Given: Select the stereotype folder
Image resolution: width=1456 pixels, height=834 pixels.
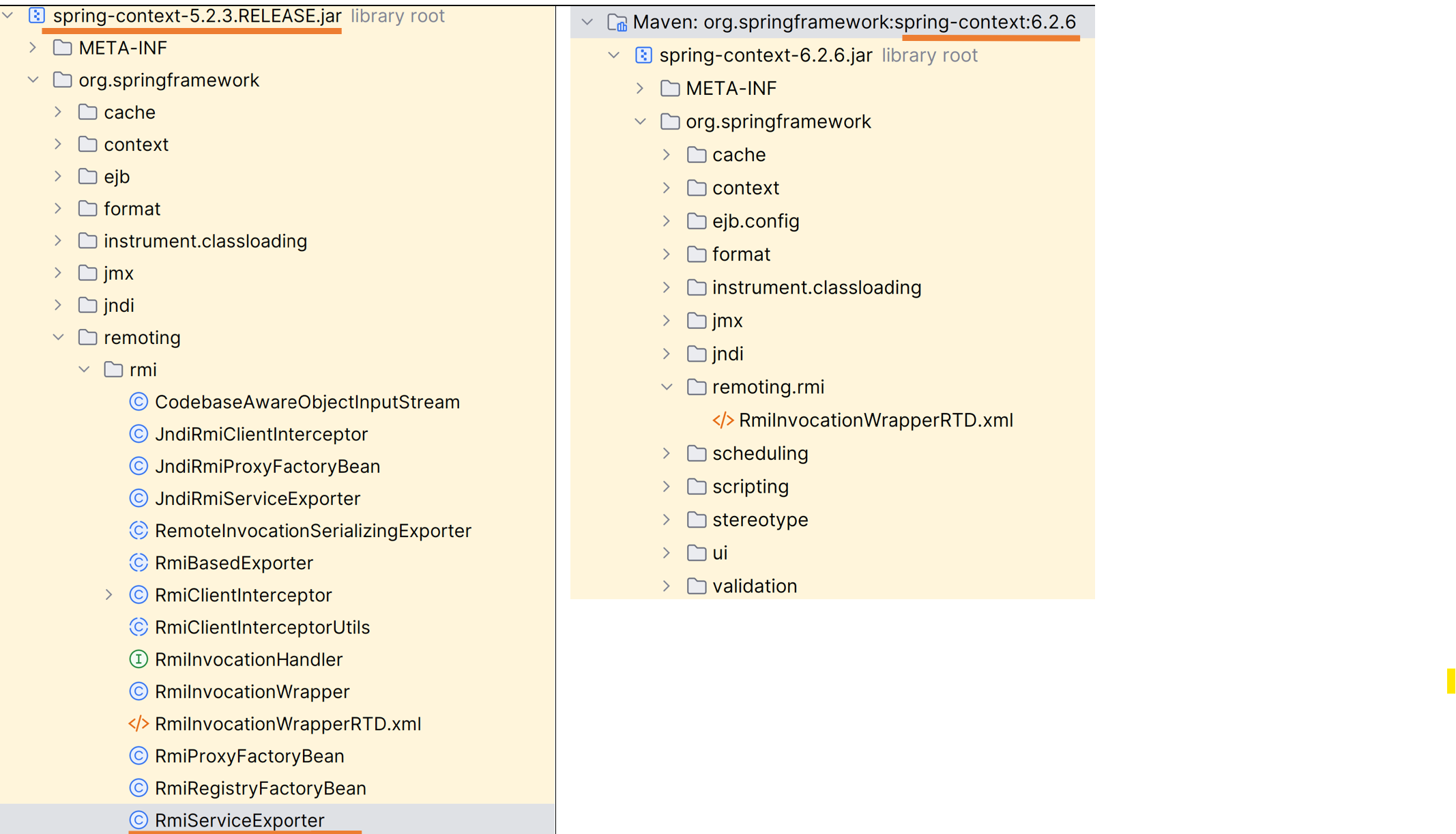Looking at the screenshot, I should pos(759,520).
